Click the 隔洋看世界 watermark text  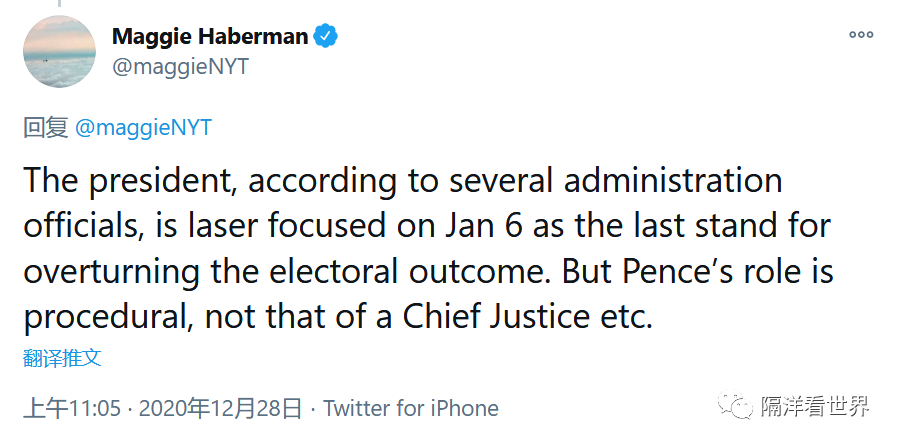click(816, 407)
